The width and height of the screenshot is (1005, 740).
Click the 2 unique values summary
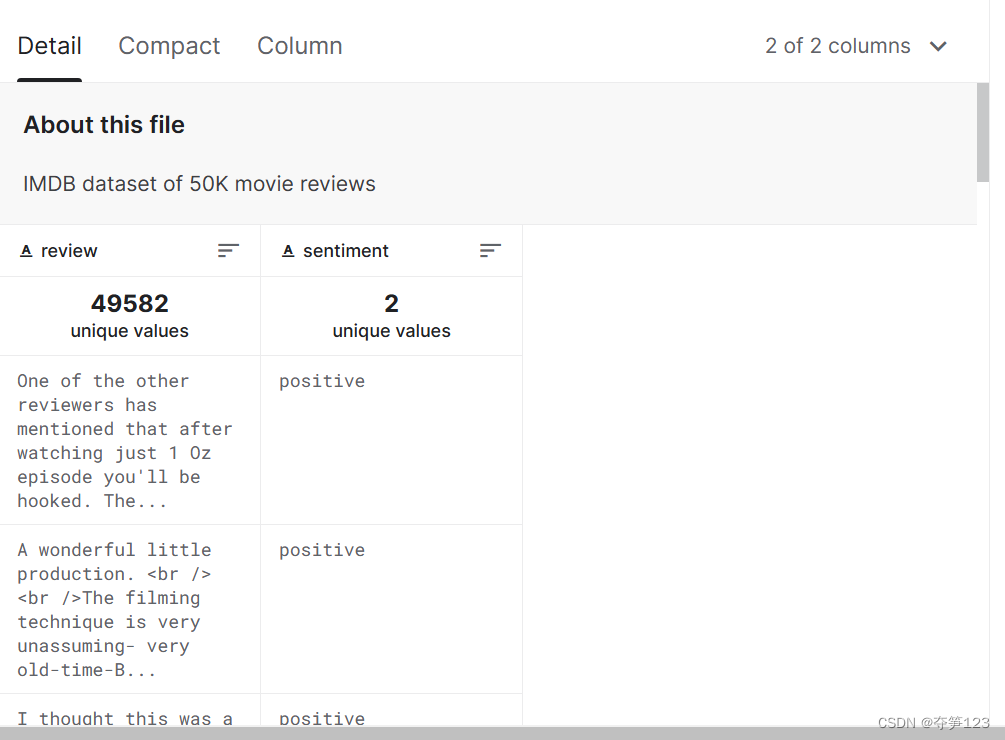(x=391, y=315)
